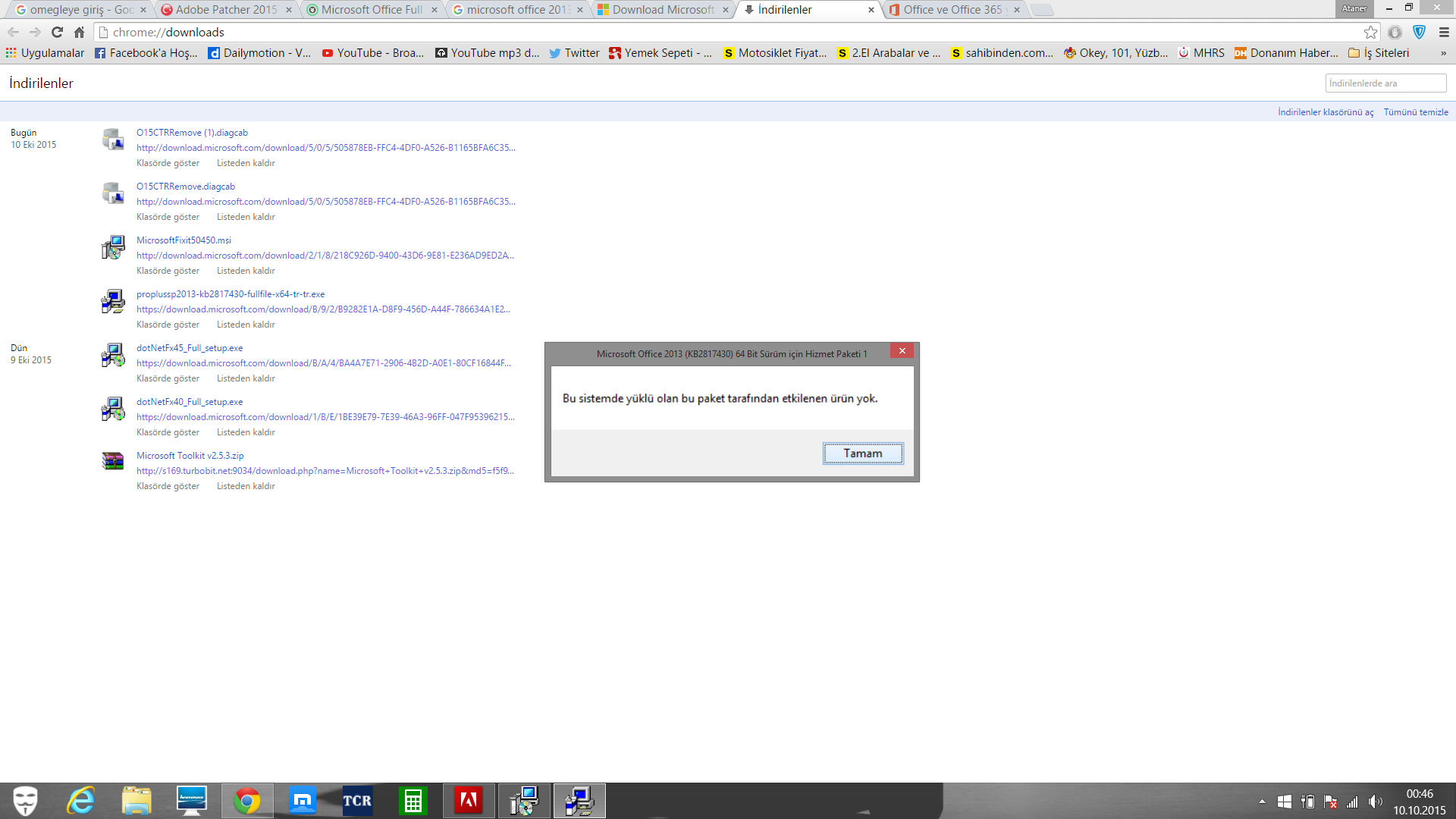Viewport: 1456px width, 819px height.
Task: Show hidden tray icons arrow
Action: [x=1262, y=802]
